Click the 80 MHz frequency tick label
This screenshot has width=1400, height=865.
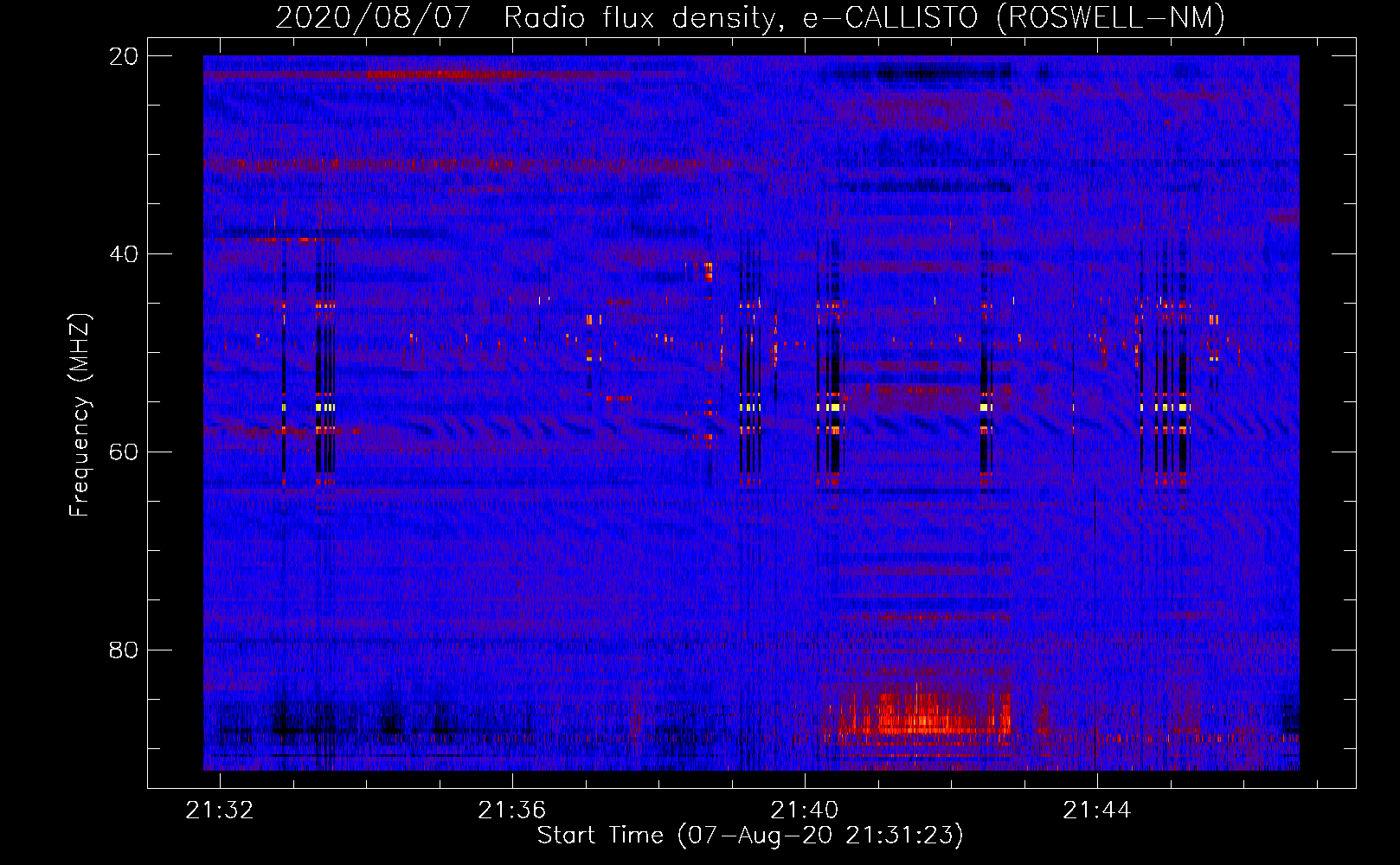(x=124, y=650)
